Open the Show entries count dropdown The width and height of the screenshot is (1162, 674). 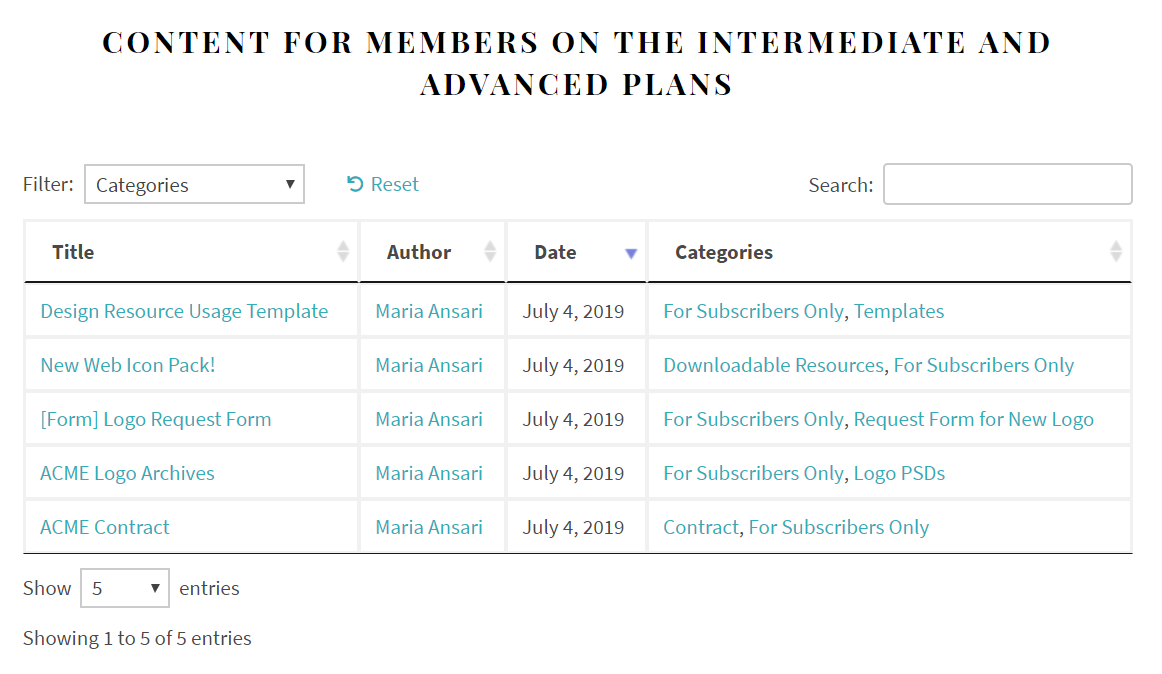click(124, 588)
